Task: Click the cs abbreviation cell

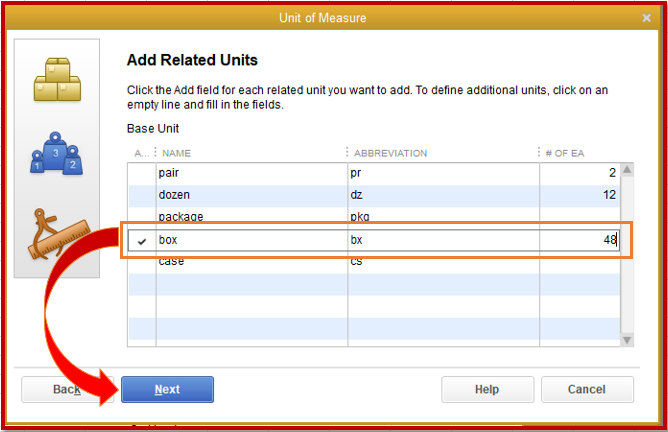Action: click(443, 265)
